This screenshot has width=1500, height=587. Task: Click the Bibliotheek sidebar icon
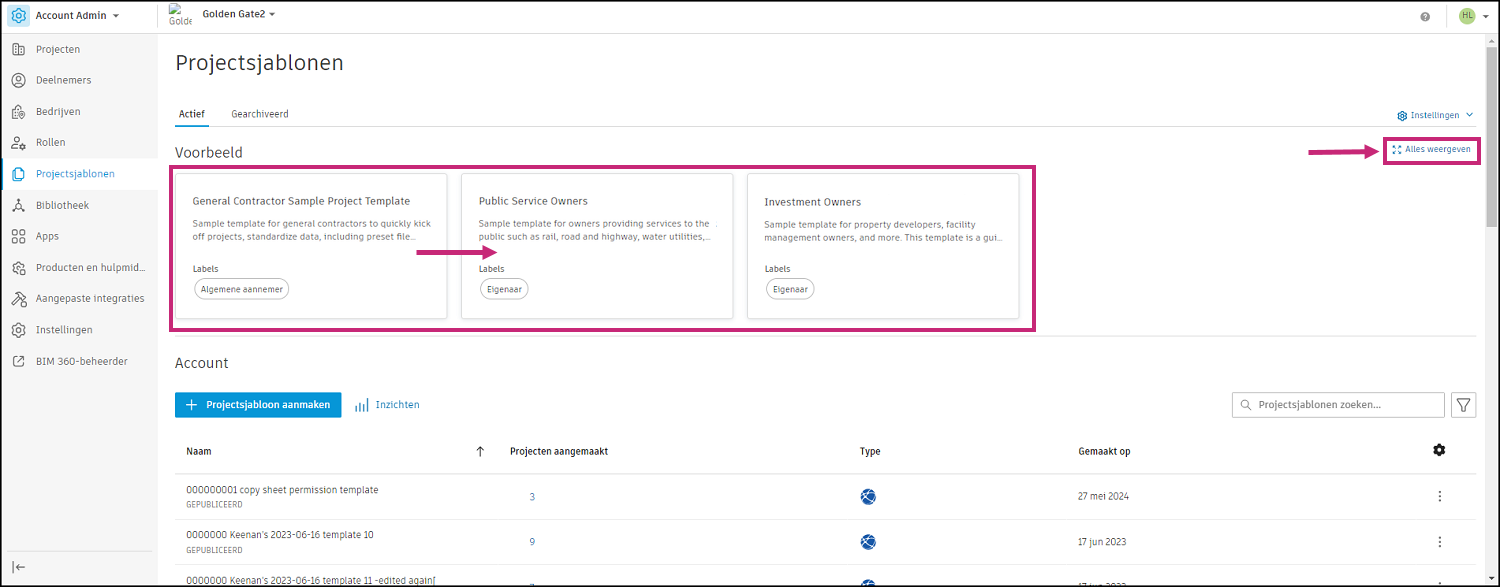tap(18, 205)
